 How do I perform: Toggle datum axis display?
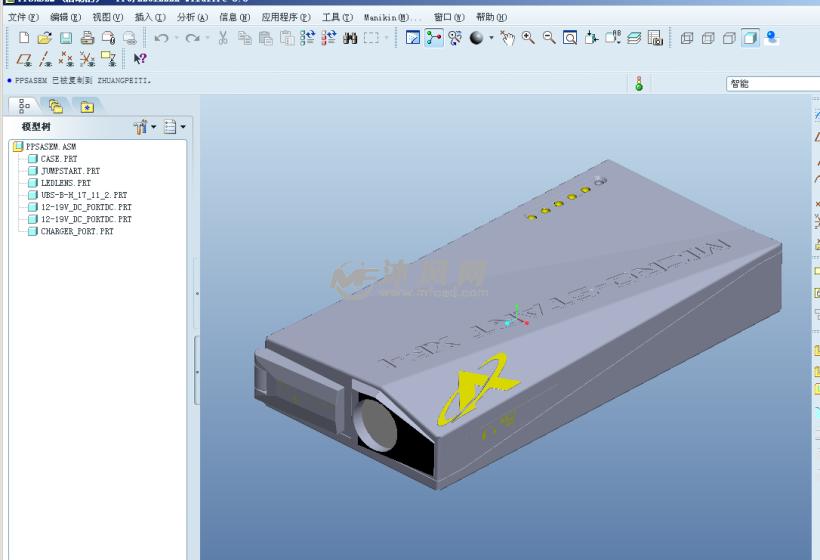45,59
